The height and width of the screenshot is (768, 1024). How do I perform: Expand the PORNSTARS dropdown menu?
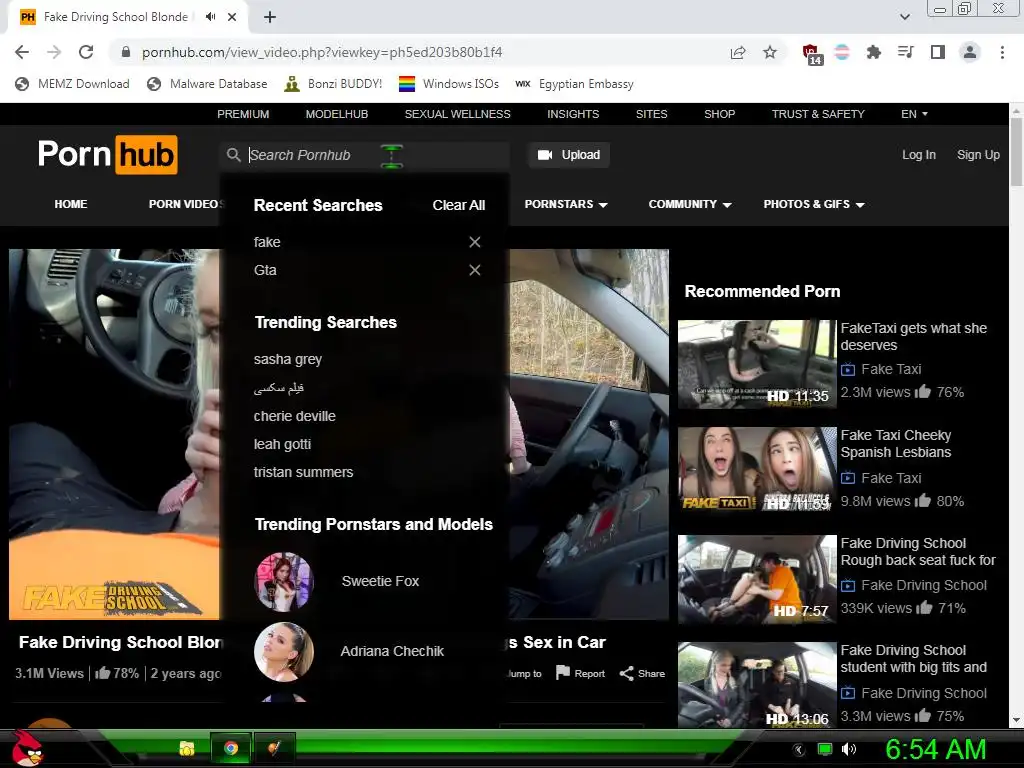(566, 204)
